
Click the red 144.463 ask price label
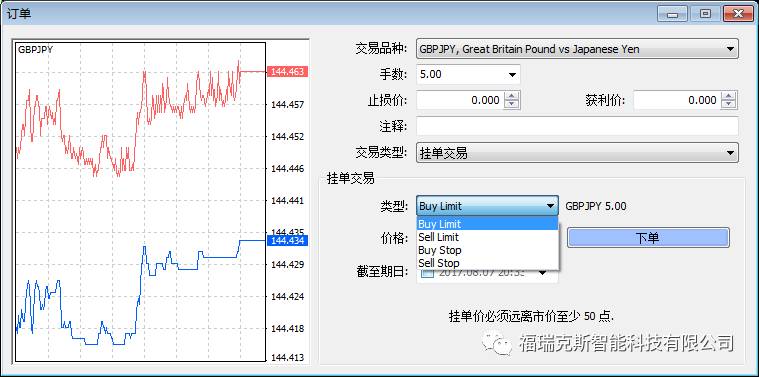coord(287,72)
